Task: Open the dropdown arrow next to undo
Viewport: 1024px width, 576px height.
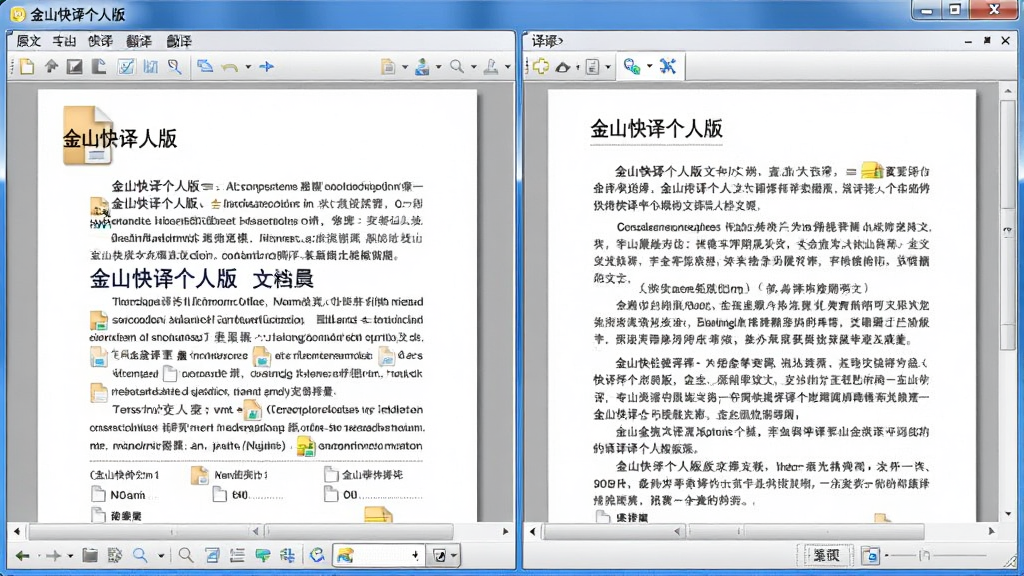Action: [248, 67]
